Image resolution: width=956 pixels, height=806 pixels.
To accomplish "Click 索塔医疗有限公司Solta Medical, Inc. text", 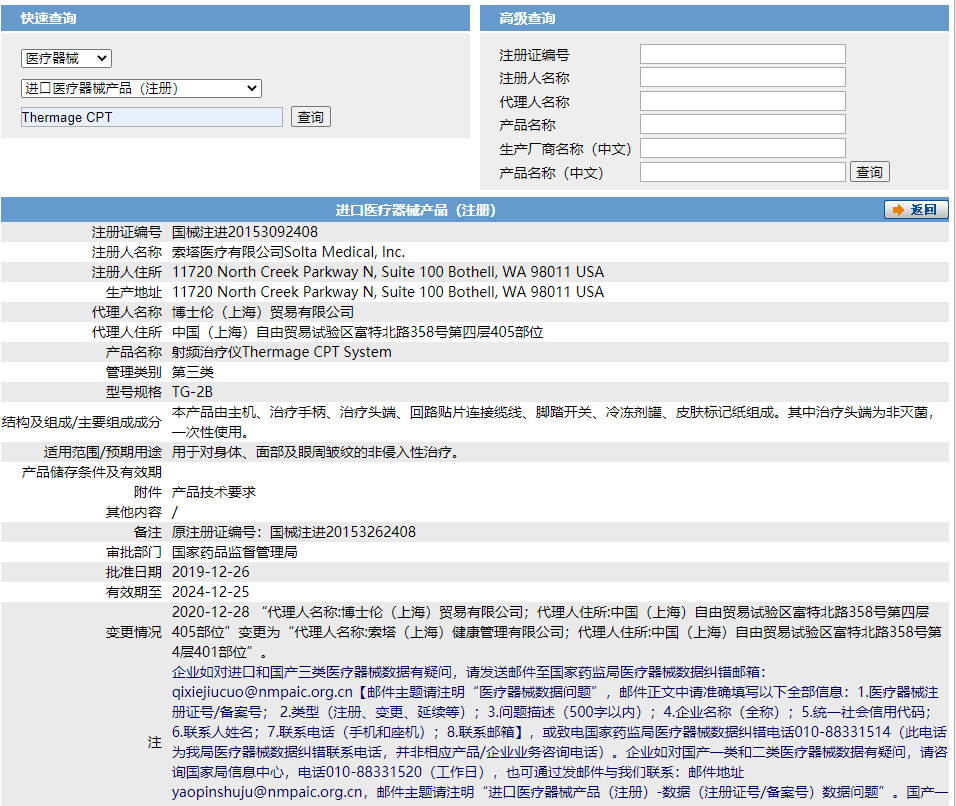I will 288,252.
